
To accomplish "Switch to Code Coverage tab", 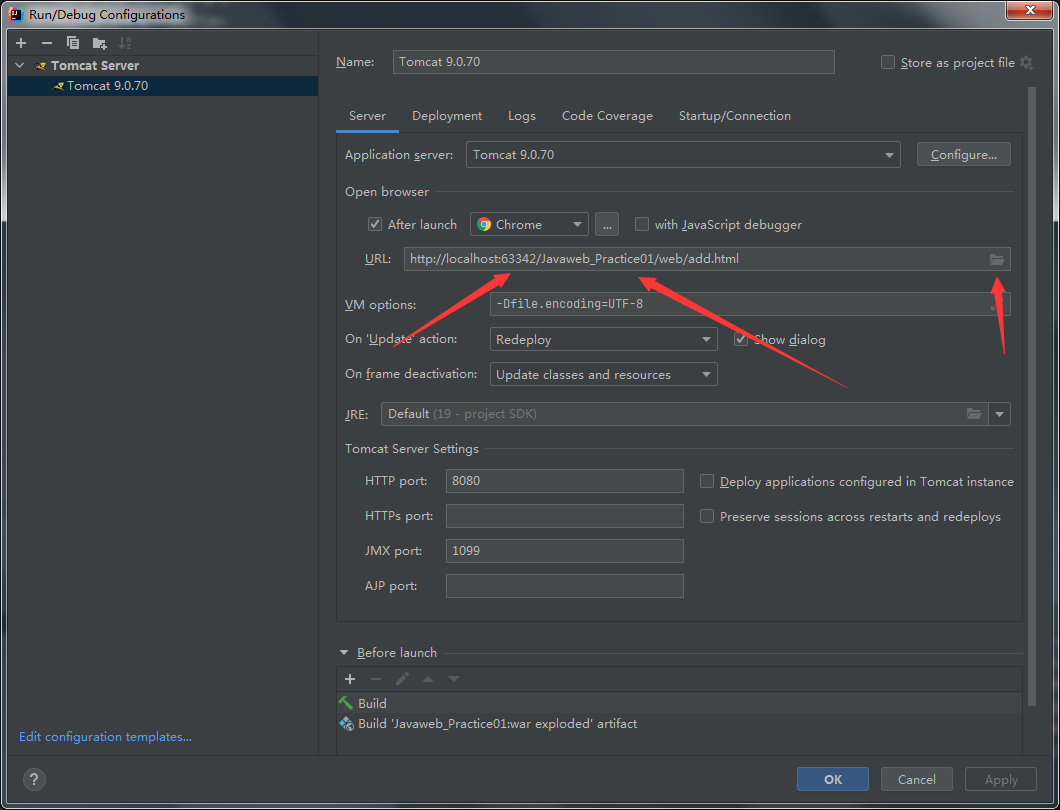I will [607, 116].
